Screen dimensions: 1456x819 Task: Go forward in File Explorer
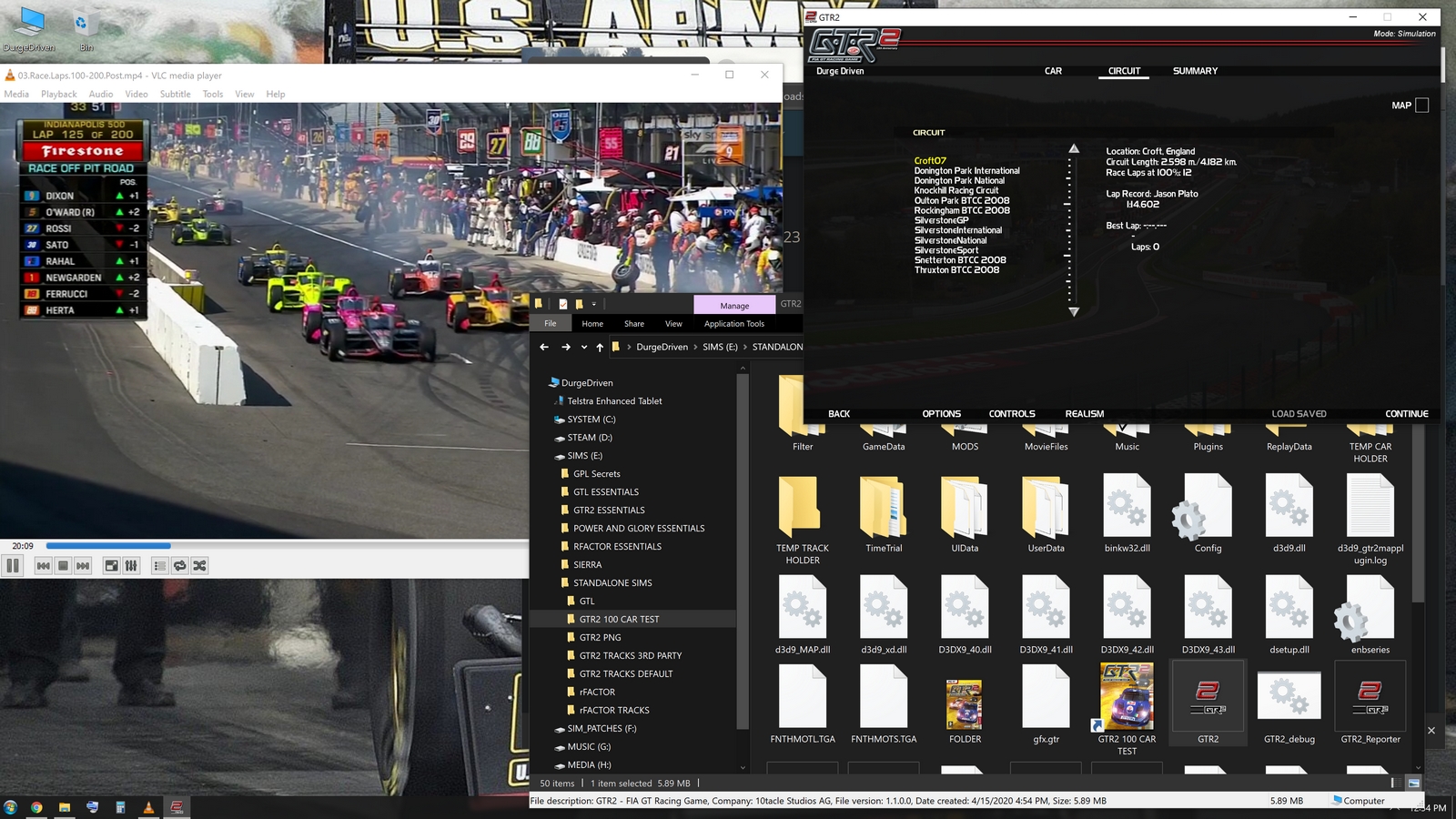[x=566, y=347]
